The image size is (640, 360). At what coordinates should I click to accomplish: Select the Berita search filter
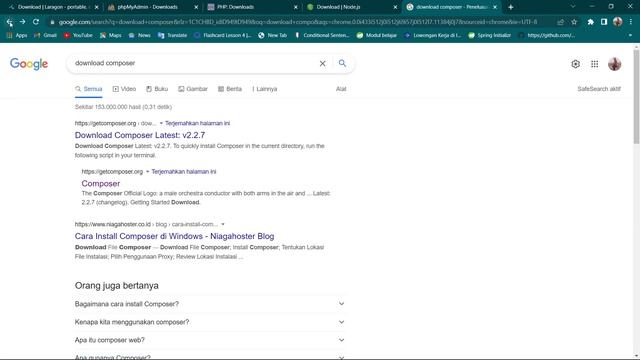coord(230,89)
